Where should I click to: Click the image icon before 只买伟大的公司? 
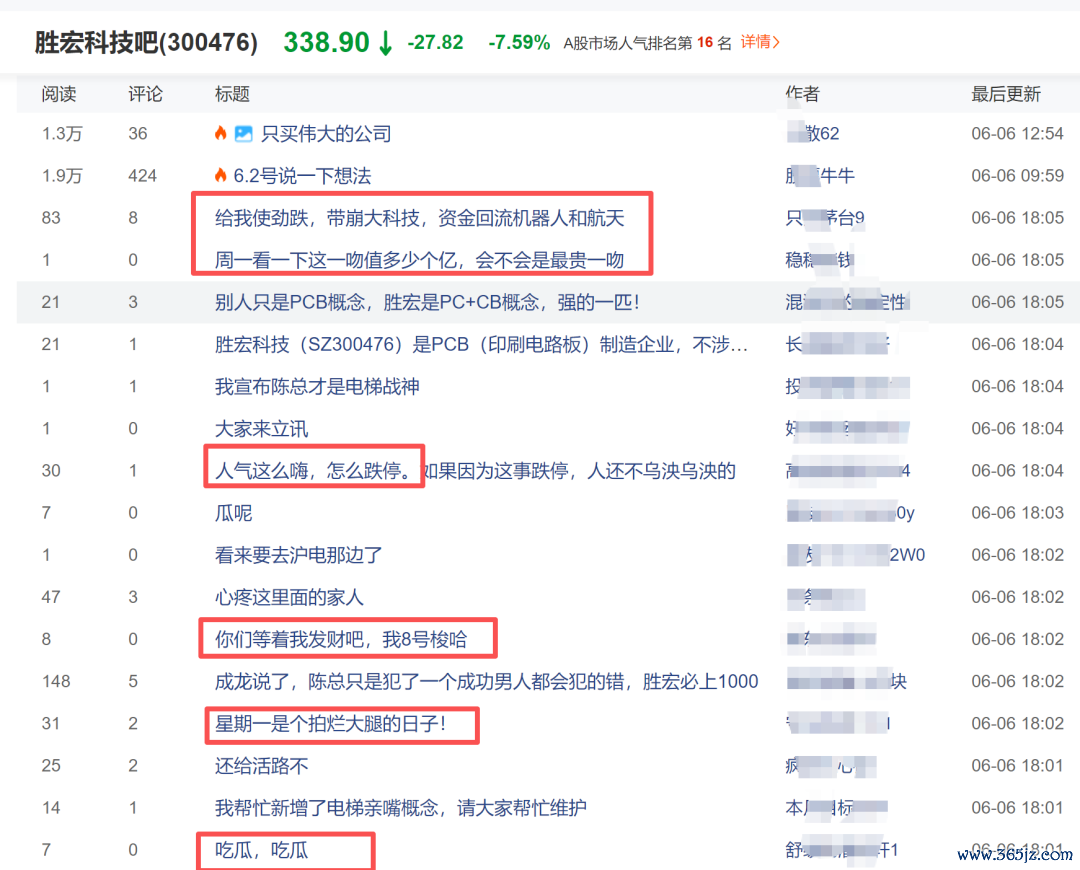(243, 134)
